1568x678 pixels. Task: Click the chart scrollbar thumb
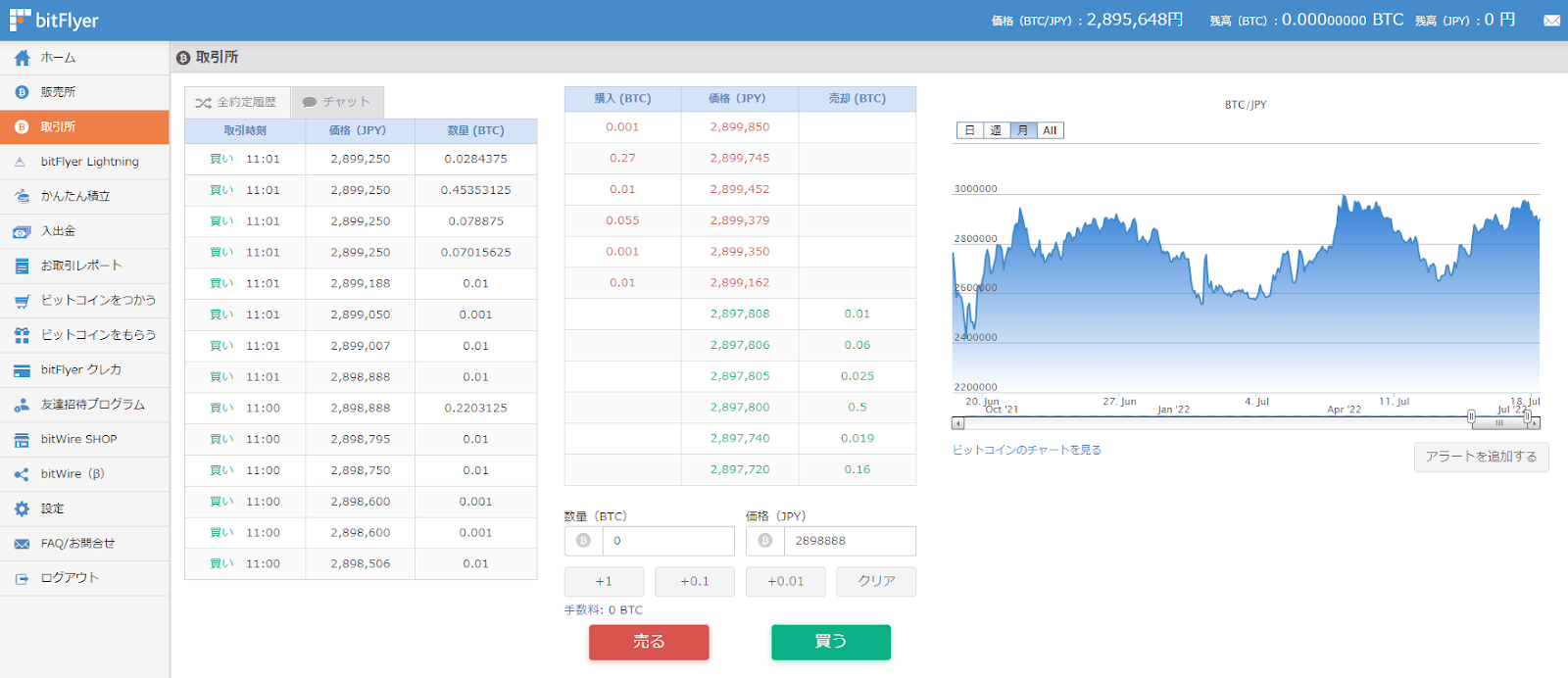point(1499,423)
